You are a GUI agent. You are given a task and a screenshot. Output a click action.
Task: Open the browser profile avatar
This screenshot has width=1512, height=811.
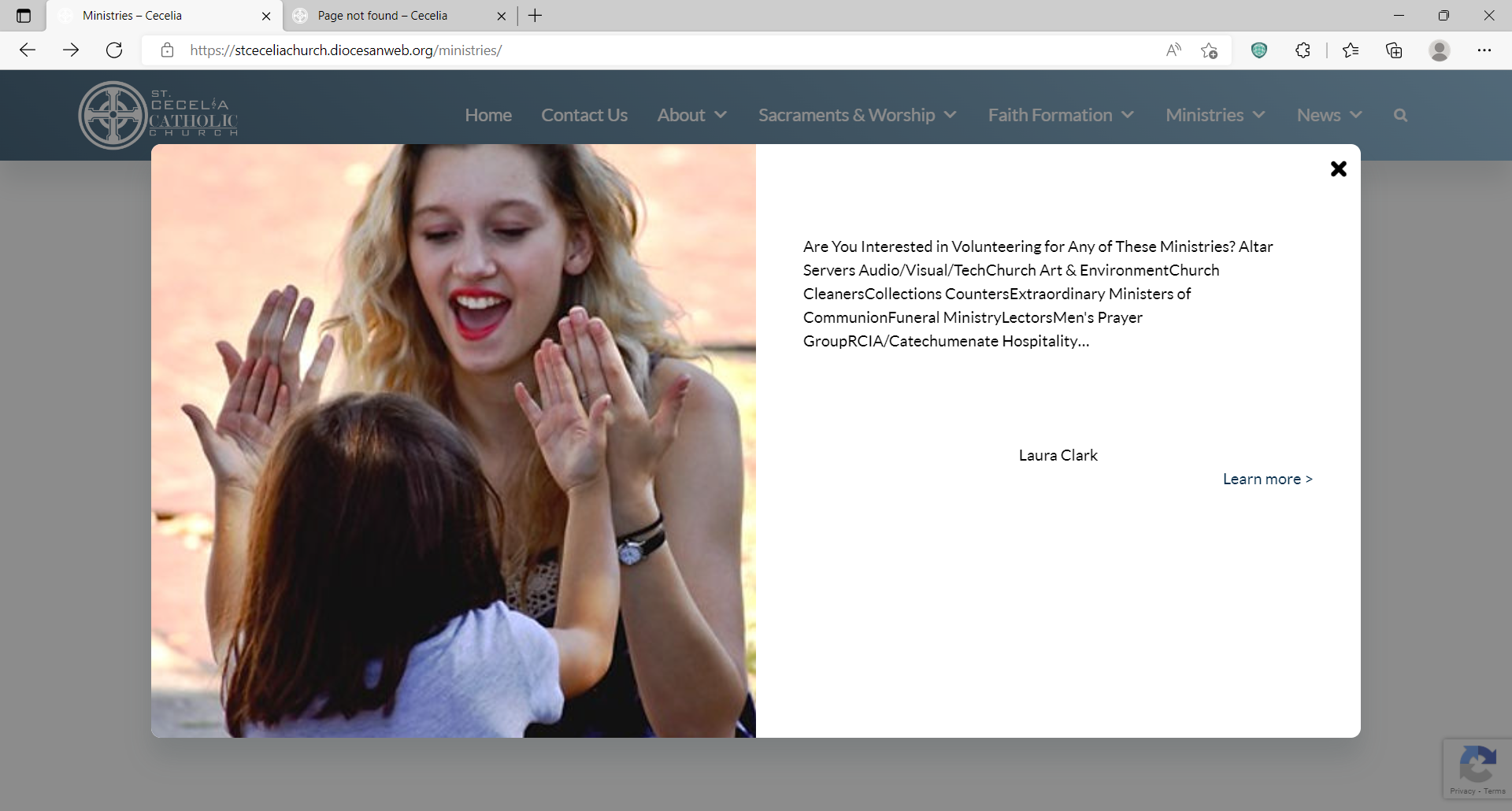[x=1439, y=50]
